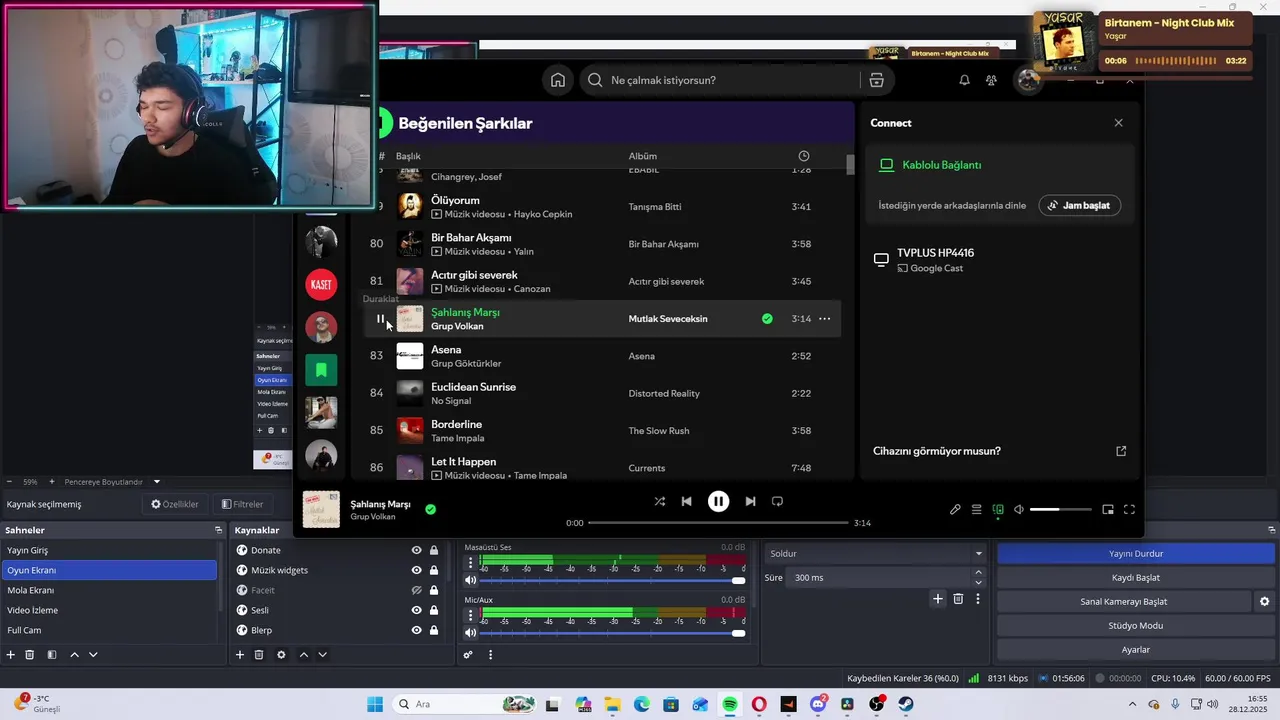Toggle Connect to a device icon
This screenshot has width=1280, height=720.
click(x=998, y=509)
